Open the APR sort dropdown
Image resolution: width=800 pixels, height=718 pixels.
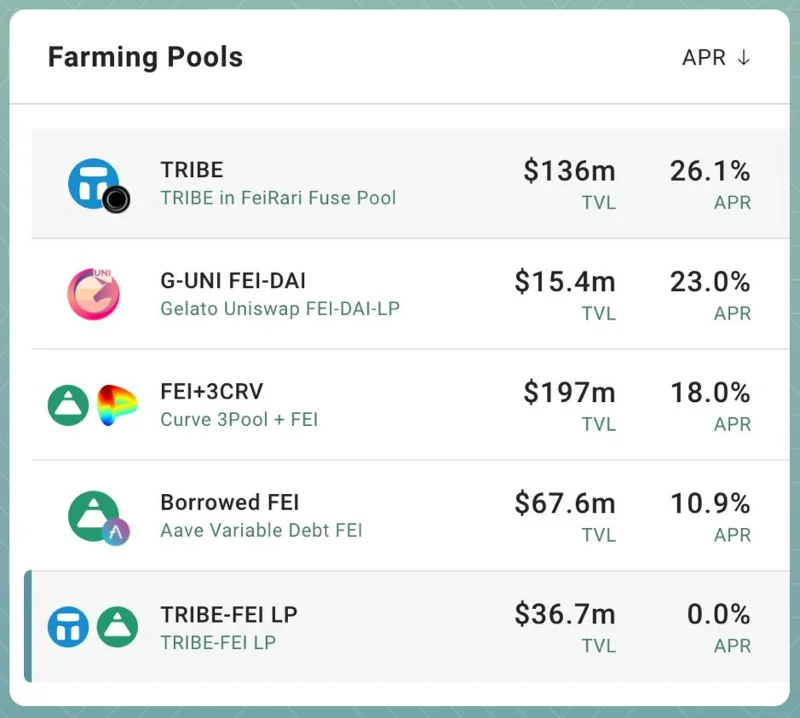716,58
